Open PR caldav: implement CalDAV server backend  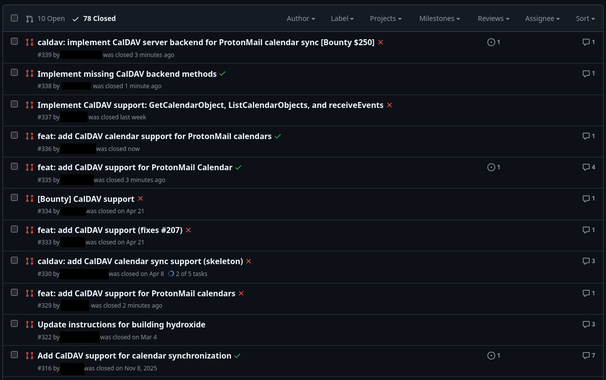(x=206, y=42)
